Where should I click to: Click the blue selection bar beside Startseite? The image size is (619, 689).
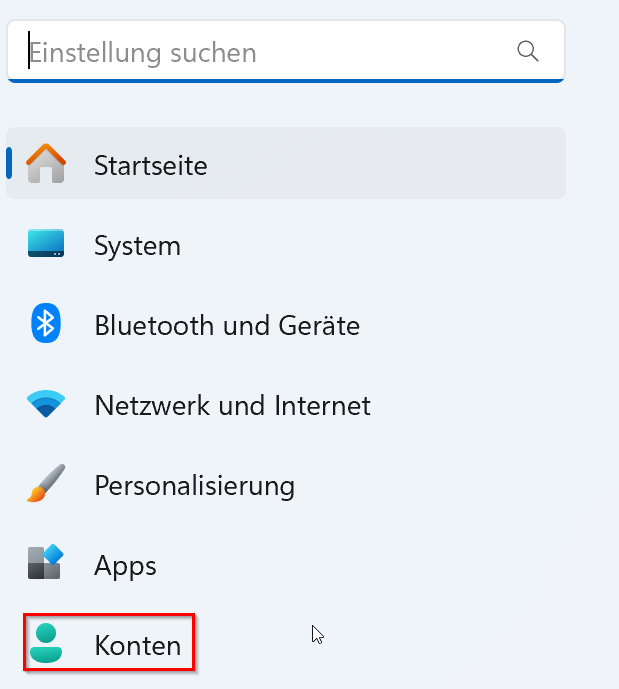coord(9,163)
